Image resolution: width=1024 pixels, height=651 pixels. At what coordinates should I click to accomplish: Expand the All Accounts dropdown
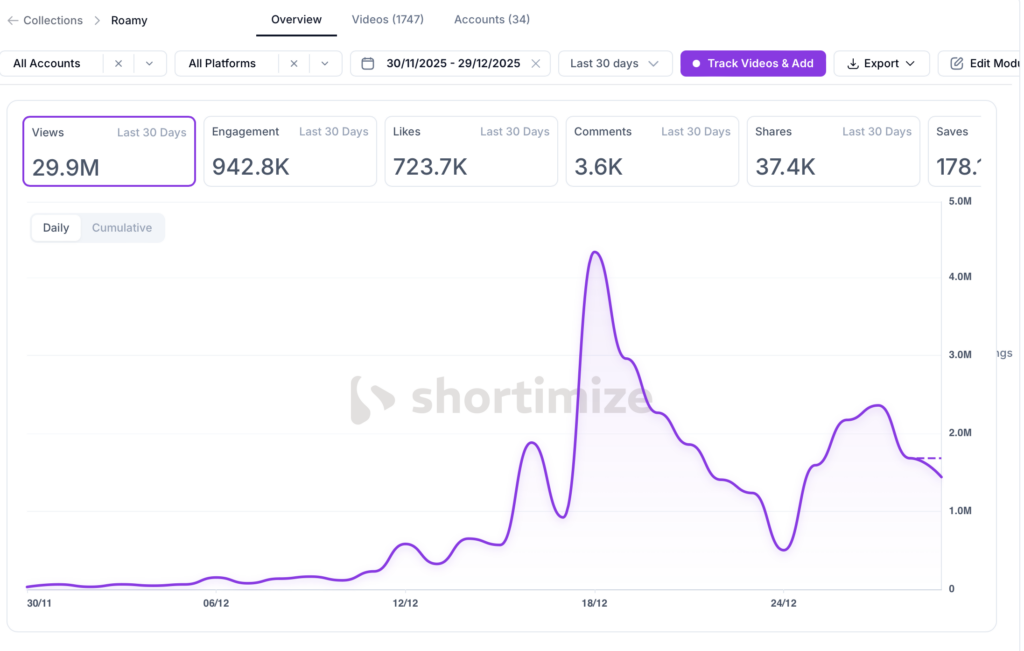click(149, 63)
